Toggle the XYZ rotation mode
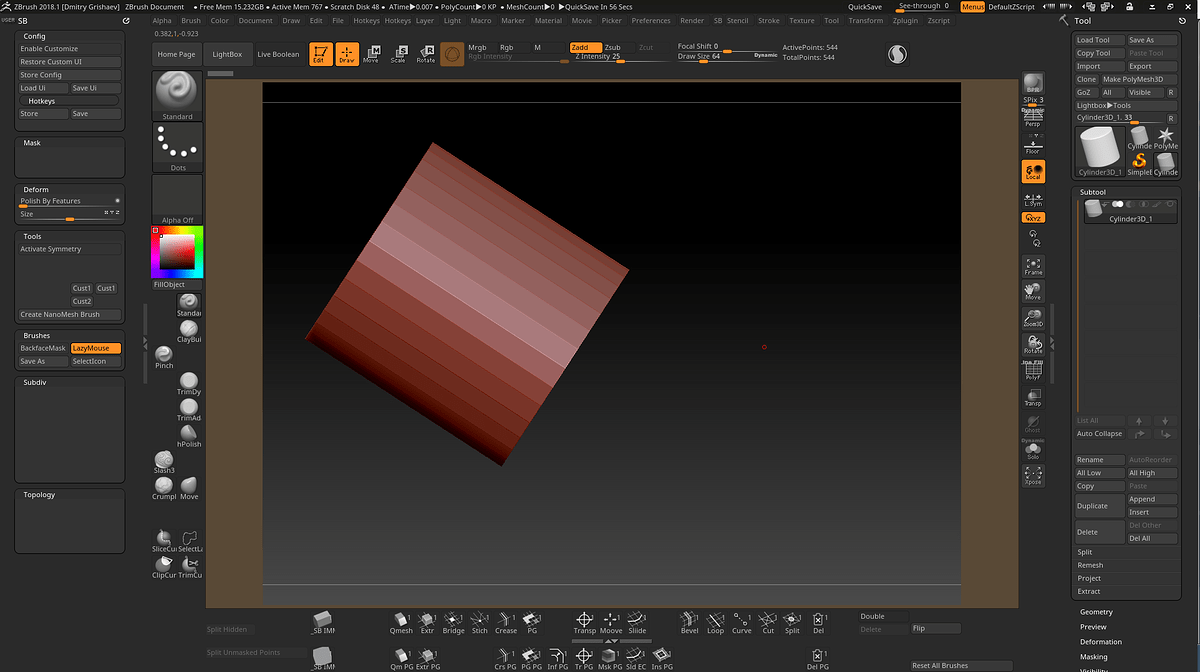Screen dimensions: 1200x672 coord(1033,217)
